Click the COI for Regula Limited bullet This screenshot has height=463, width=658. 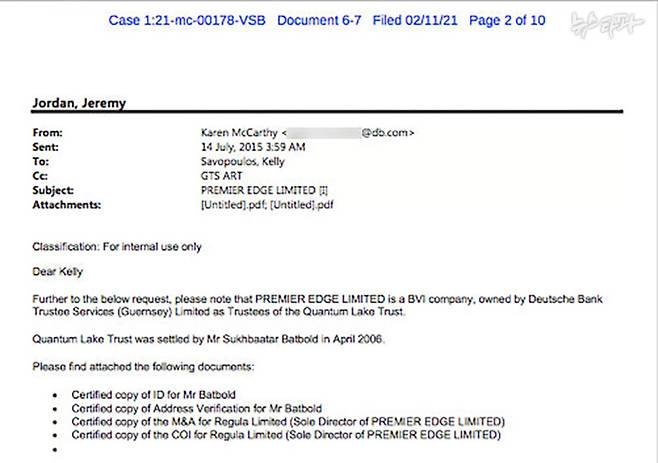pyautogui.click(x=284, y=434)
